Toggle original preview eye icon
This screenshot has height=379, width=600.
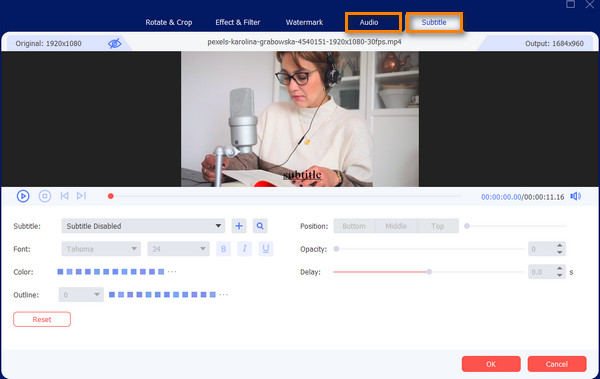click(114, 43)
